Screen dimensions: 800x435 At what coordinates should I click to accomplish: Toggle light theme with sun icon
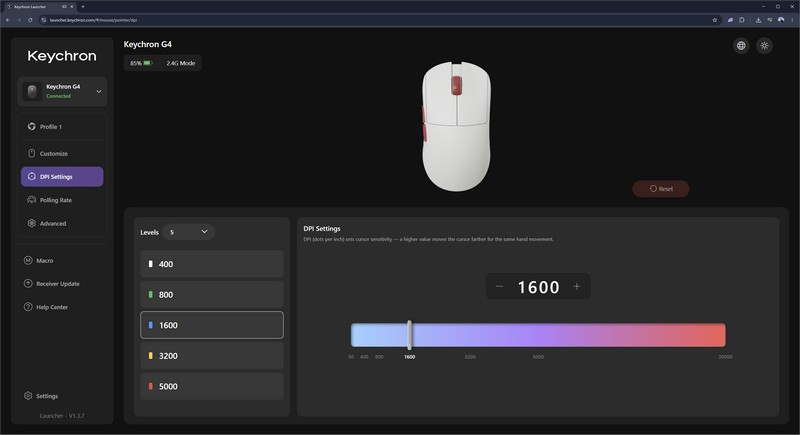(764, 46)
